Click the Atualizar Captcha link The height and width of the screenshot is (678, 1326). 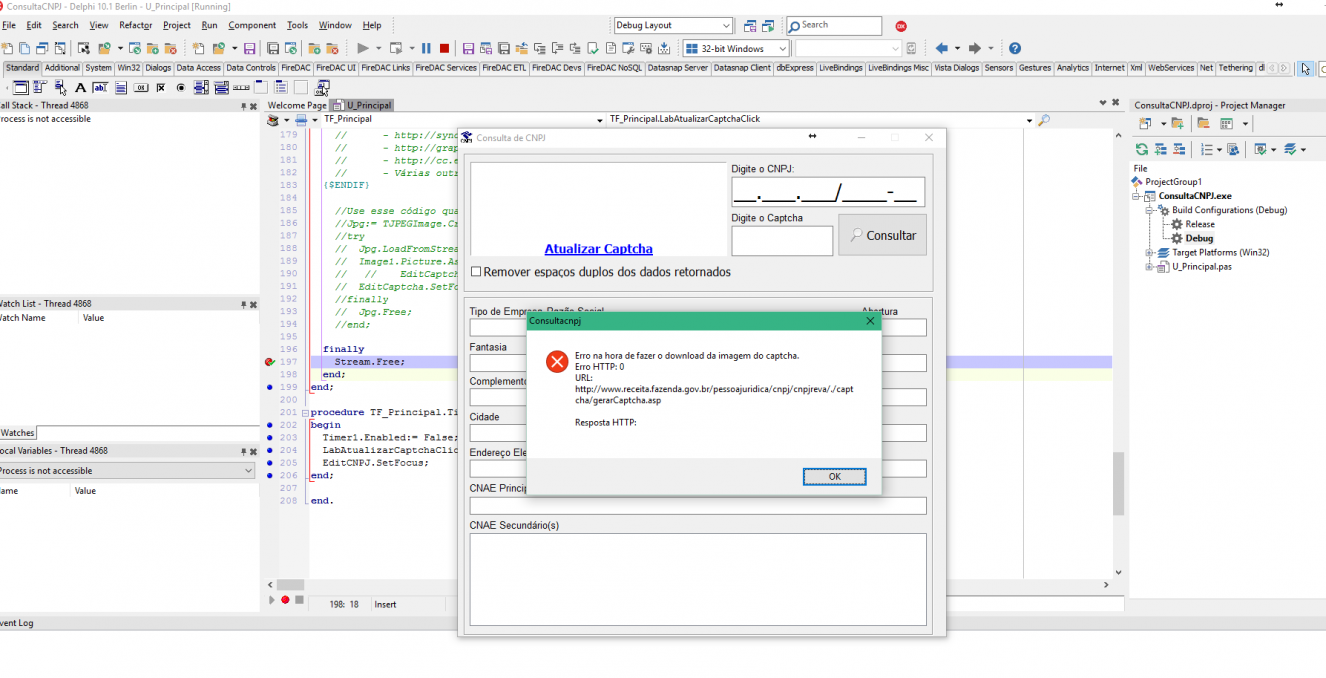point(598,249)
